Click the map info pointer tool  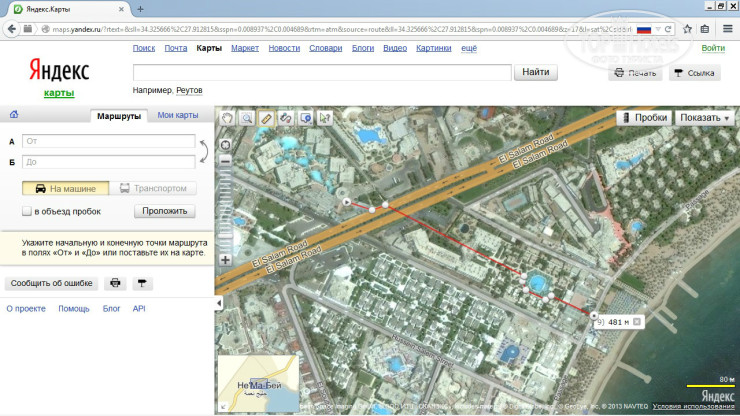pyautogui.click(x=325, y=118)
